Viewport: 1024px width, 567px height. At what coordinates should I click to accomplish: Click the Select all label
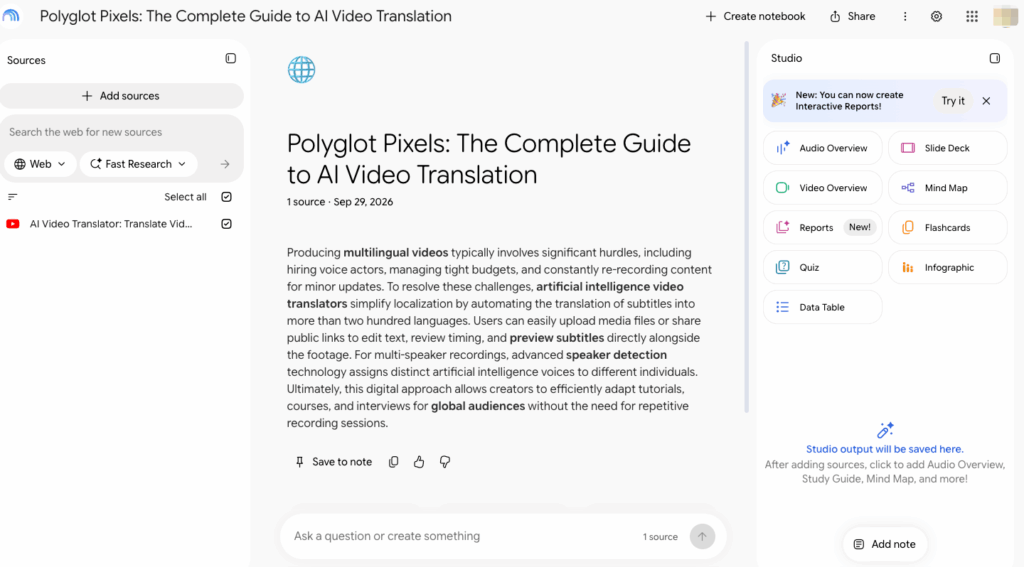pyautogui.click(x=185, y=197)
